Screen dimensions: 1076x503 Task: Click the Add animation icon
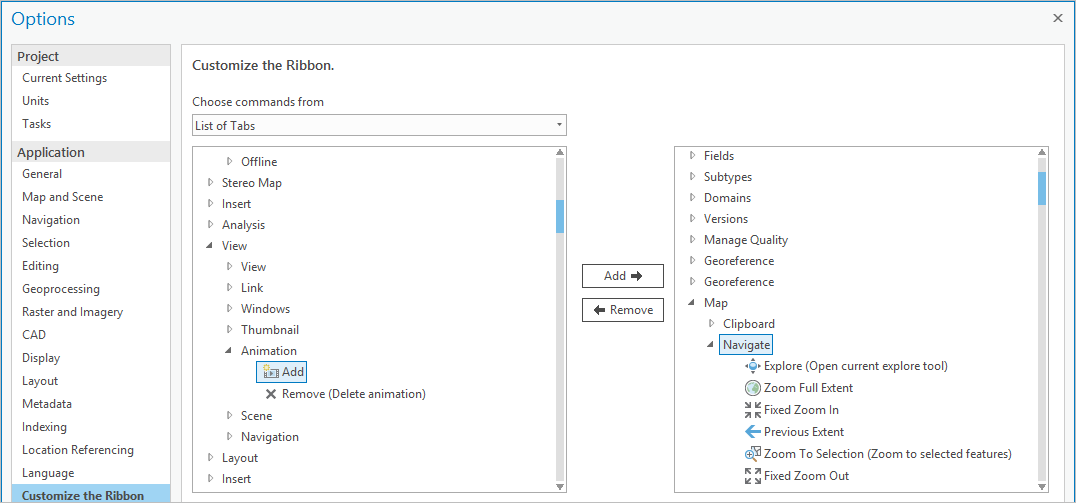270,372
